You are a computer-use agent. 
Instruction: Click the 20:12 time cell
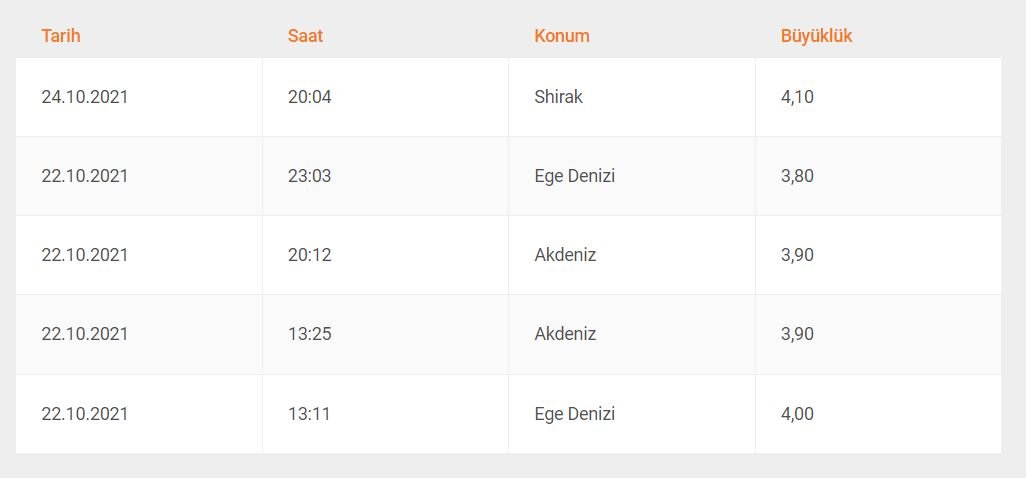pyautogui.click(x=309, y=255)
